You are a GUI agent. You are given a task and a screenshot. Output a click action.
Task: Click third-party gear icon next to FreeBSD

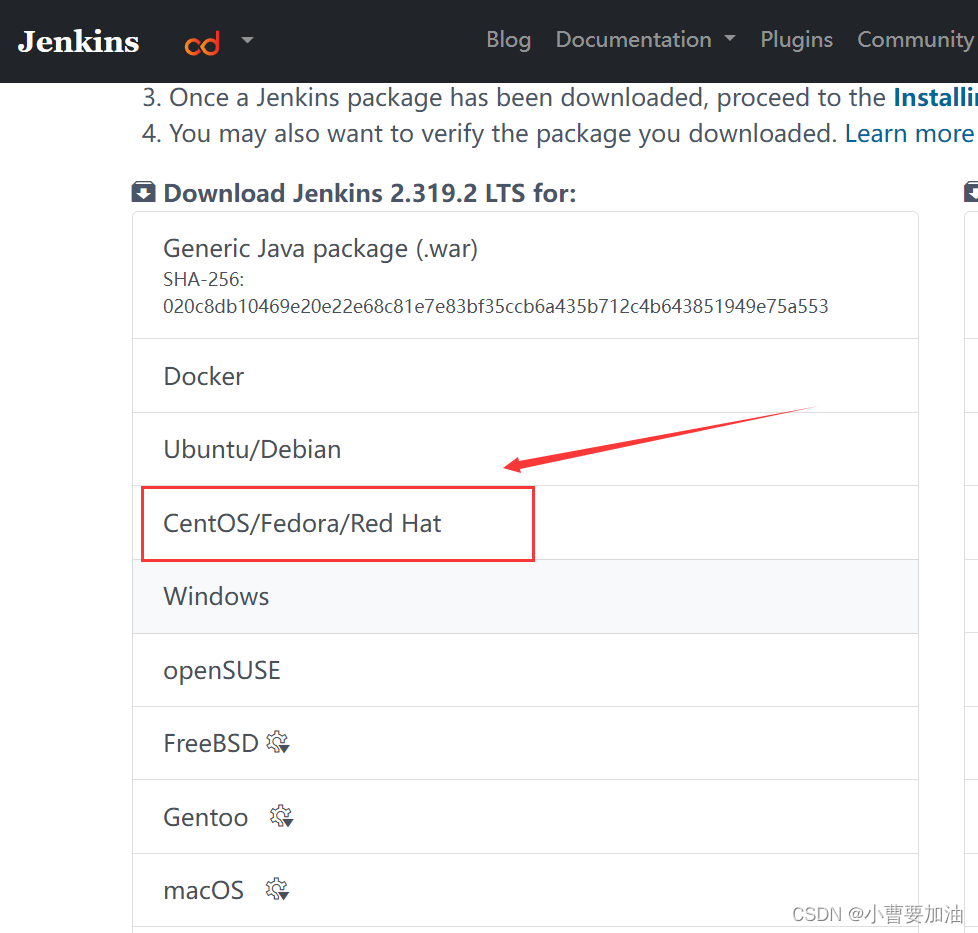coord(278,742)
